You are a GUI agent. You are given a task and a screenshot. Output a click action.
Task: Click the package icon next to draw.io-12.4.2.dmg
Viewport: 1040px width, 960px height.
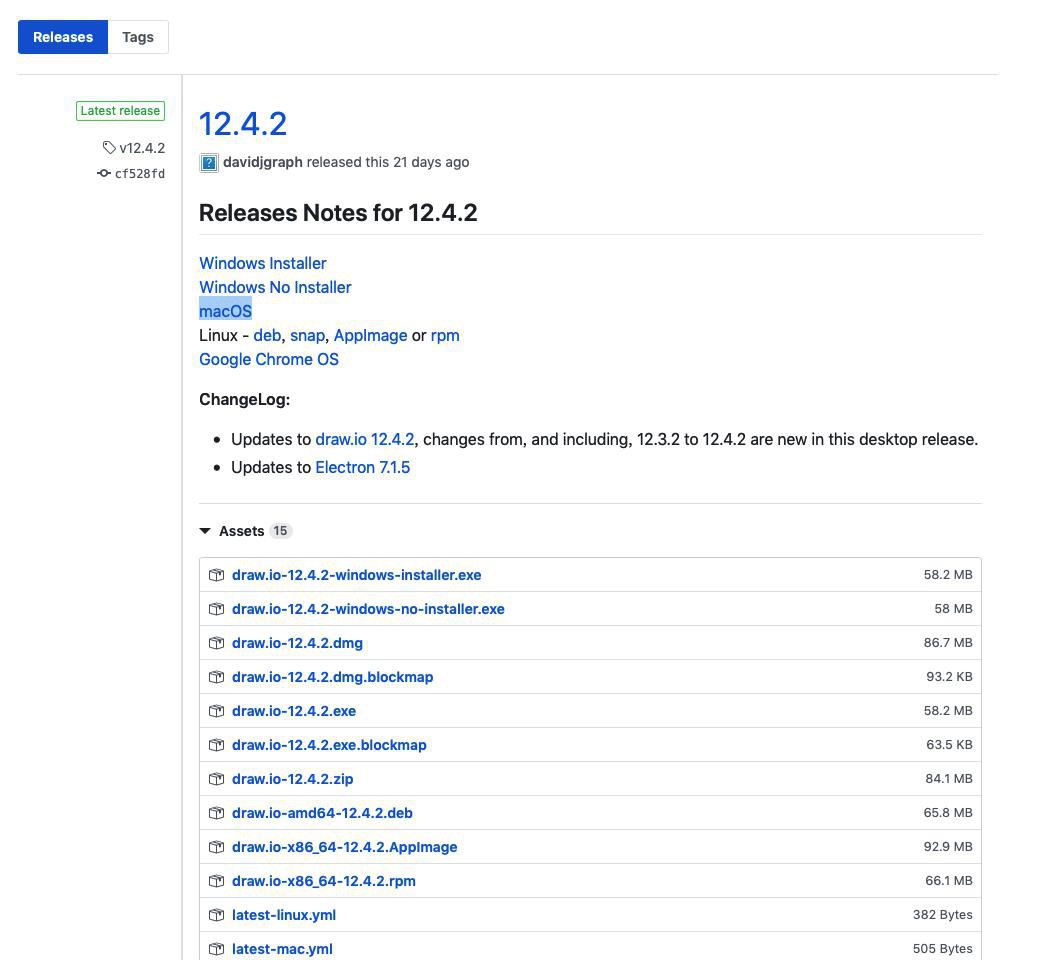click(216, 643)
